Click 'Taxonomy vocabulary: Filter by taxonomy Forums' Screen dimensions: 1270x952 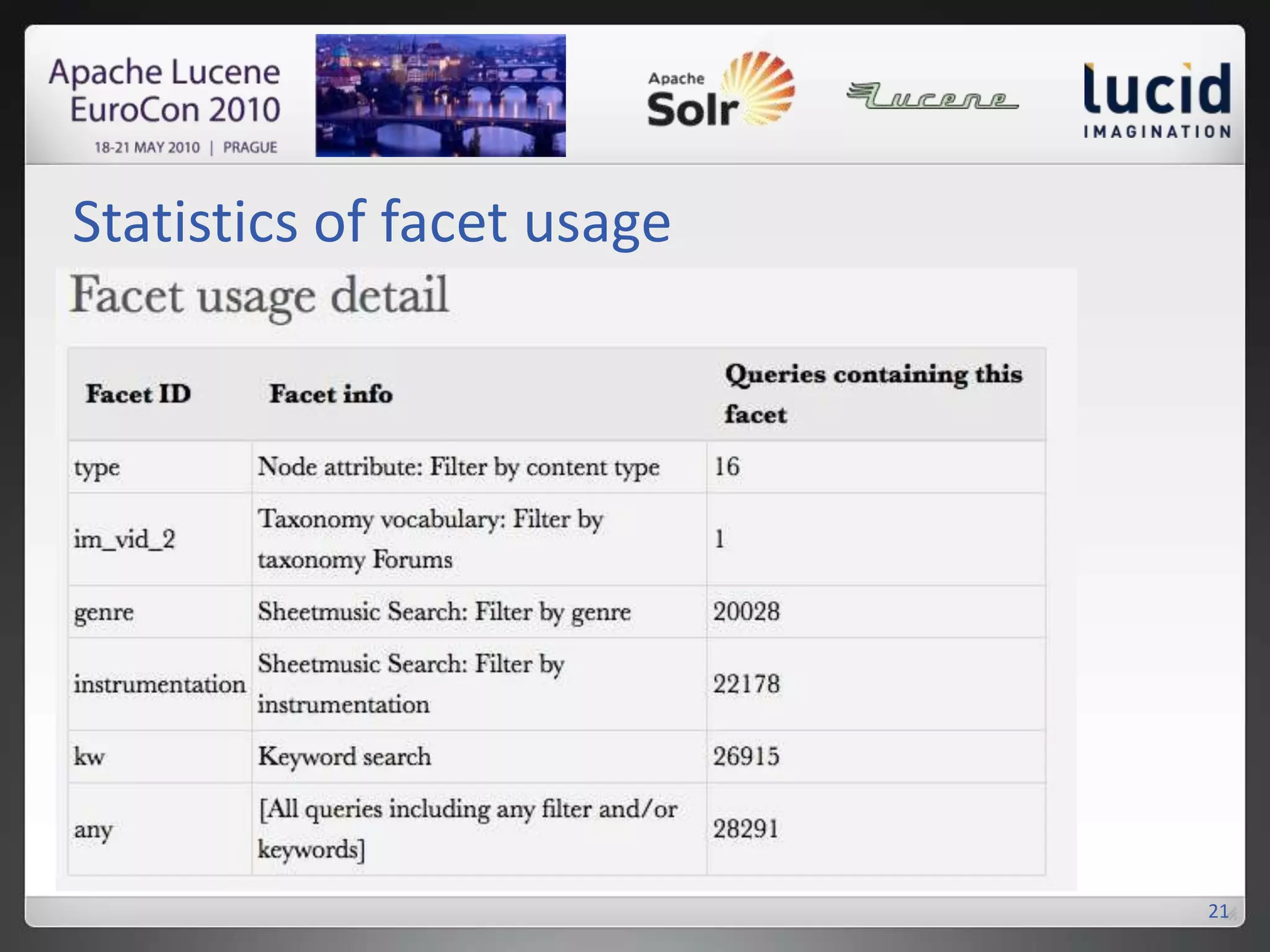430,539
